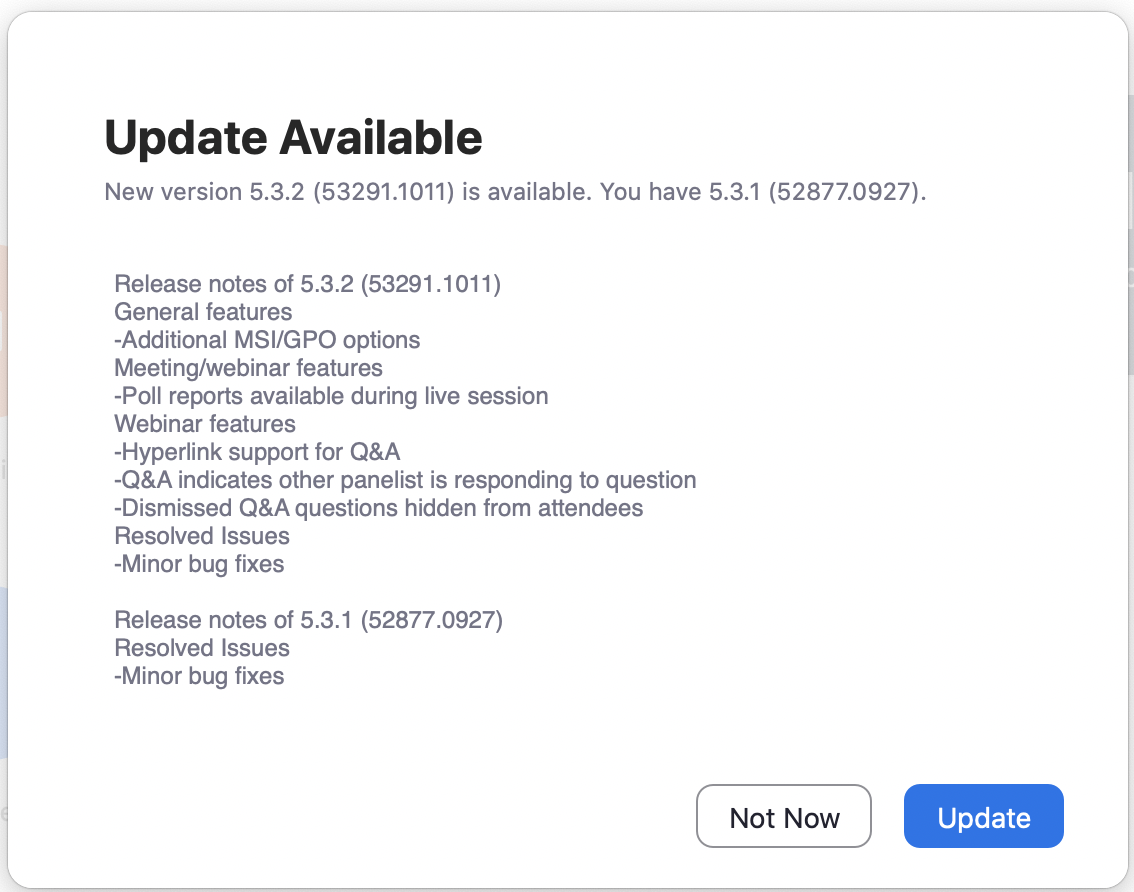Image resolution: width=1134 pixels, height=892 pixels.
Task: Click the Poll reports available line
Action: (x=331, y=396)
